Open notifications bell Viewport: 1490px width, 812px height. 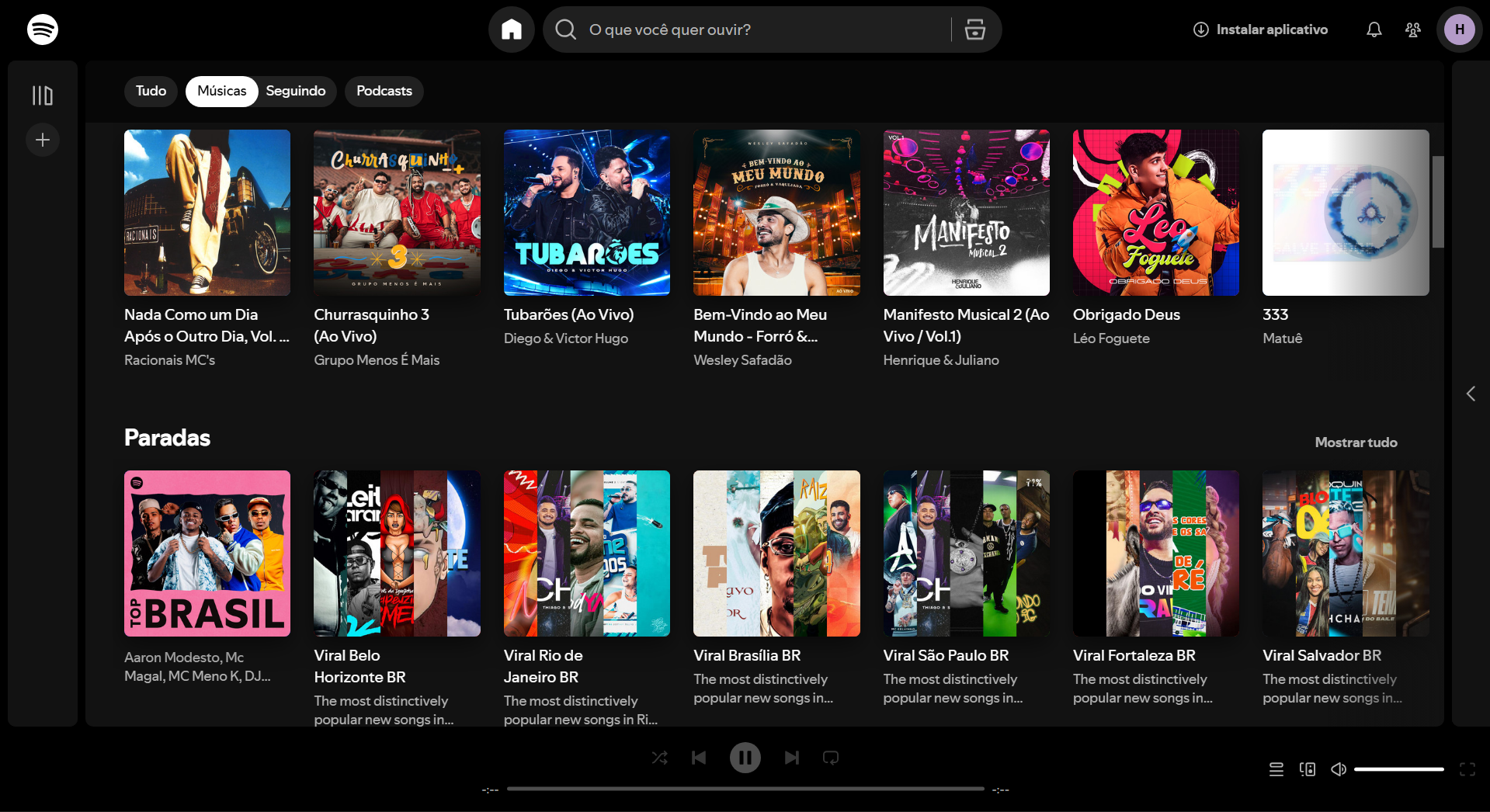1374,29
